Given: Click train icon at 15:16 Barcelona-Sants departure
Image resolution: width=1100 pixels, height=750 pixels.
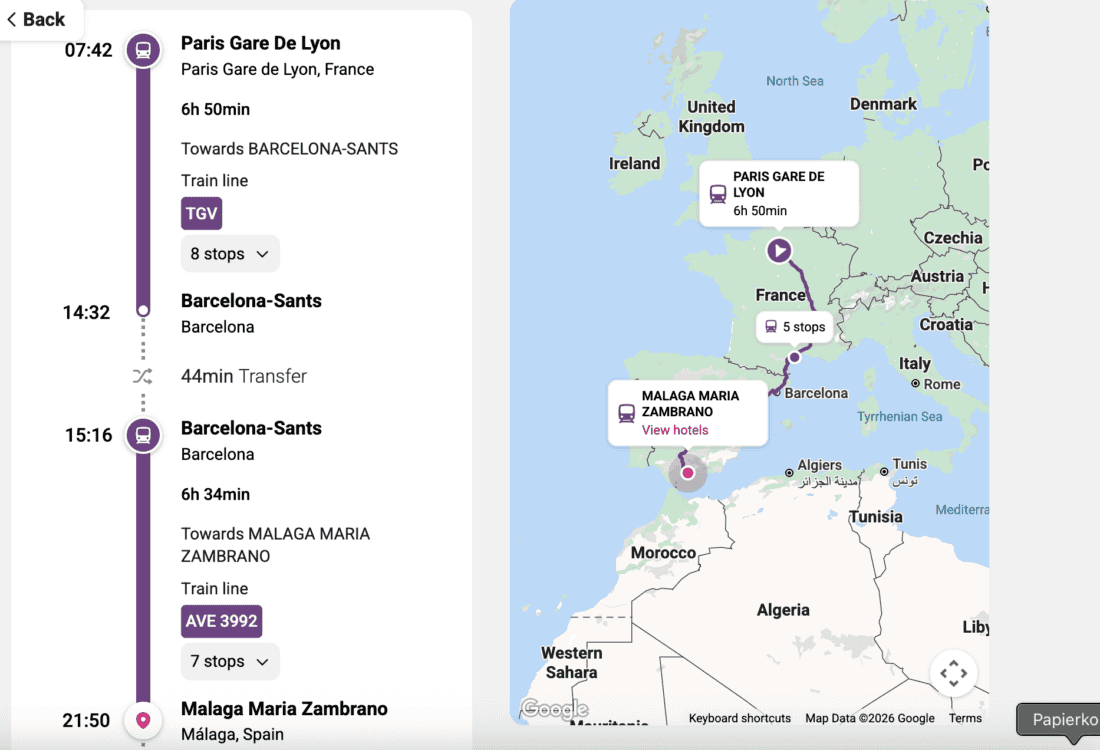Looking at the screenshot, I should tap(143, 435).
